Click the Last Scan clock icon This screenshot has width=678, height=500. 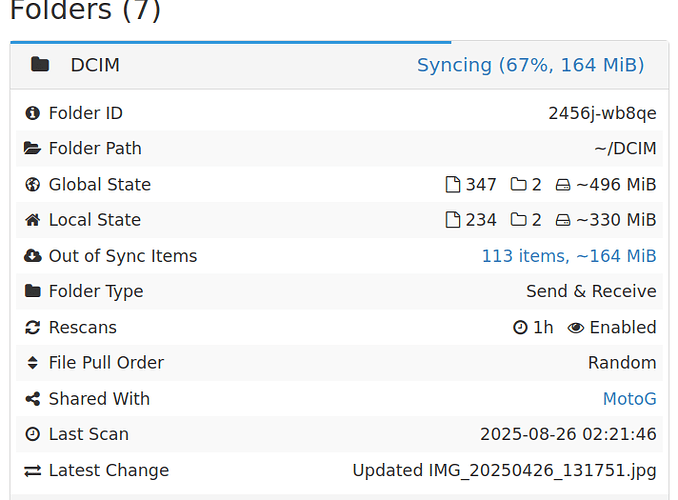click(x=32, y=435)
